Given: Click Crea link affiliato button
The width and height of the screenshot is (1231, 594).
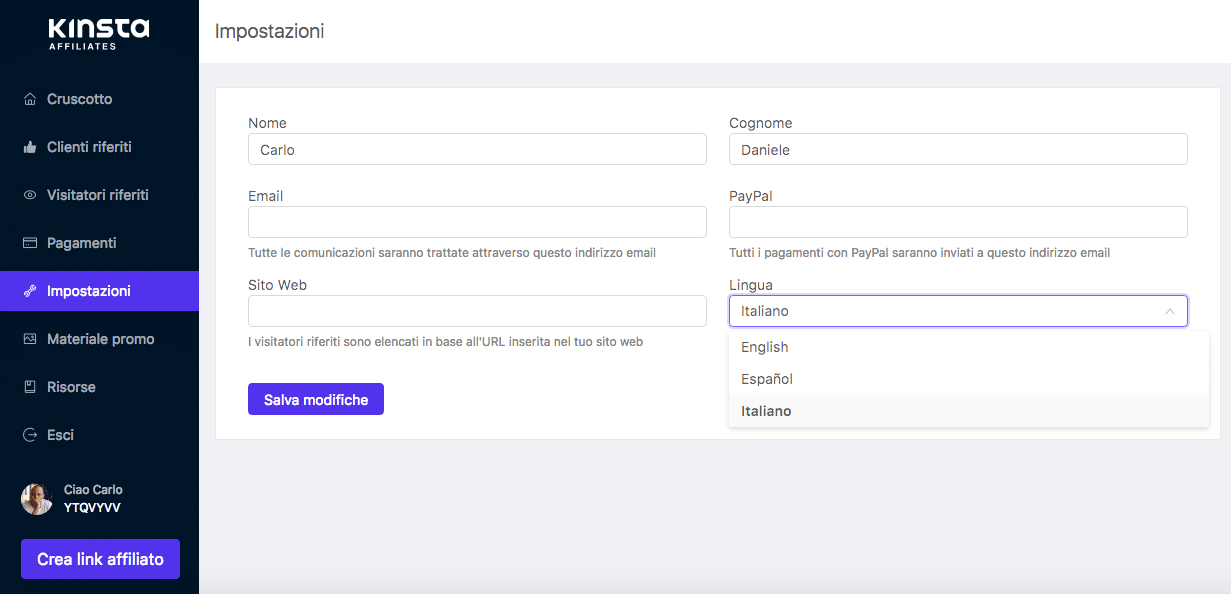Looking at the screenshot, I should tap(100, 559).
